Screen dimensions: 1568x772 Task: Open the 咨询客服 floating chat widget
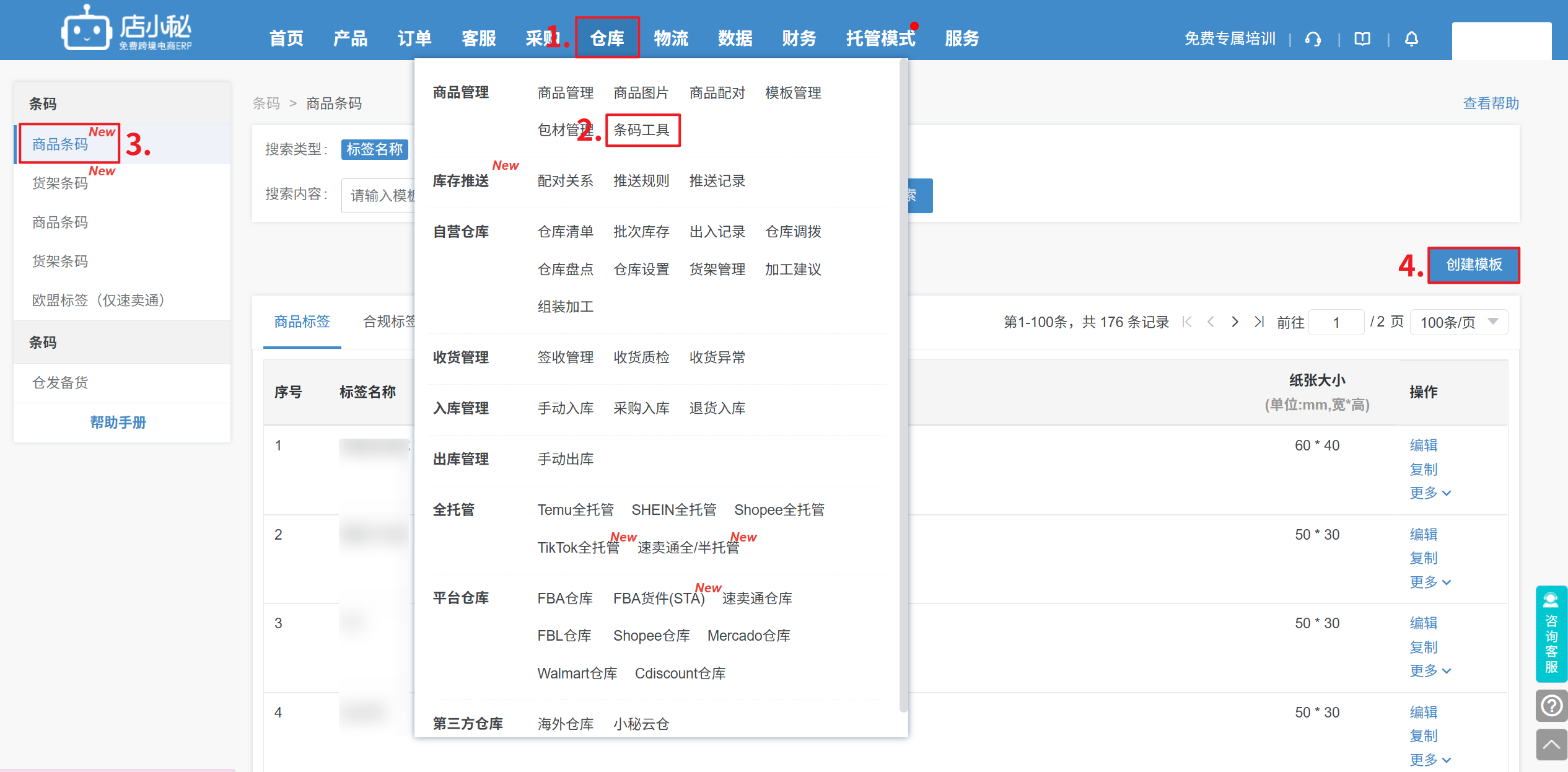1551,633
